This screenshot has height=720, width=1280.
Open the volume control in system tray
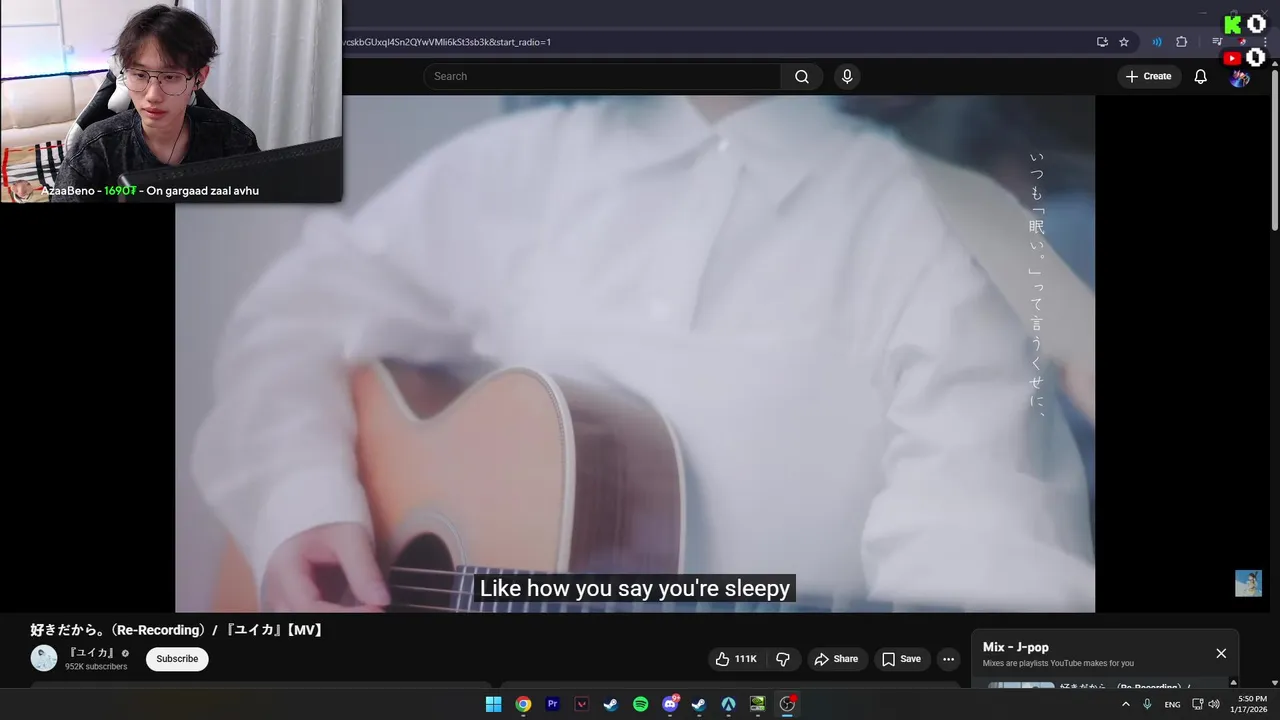[1214, 704]
